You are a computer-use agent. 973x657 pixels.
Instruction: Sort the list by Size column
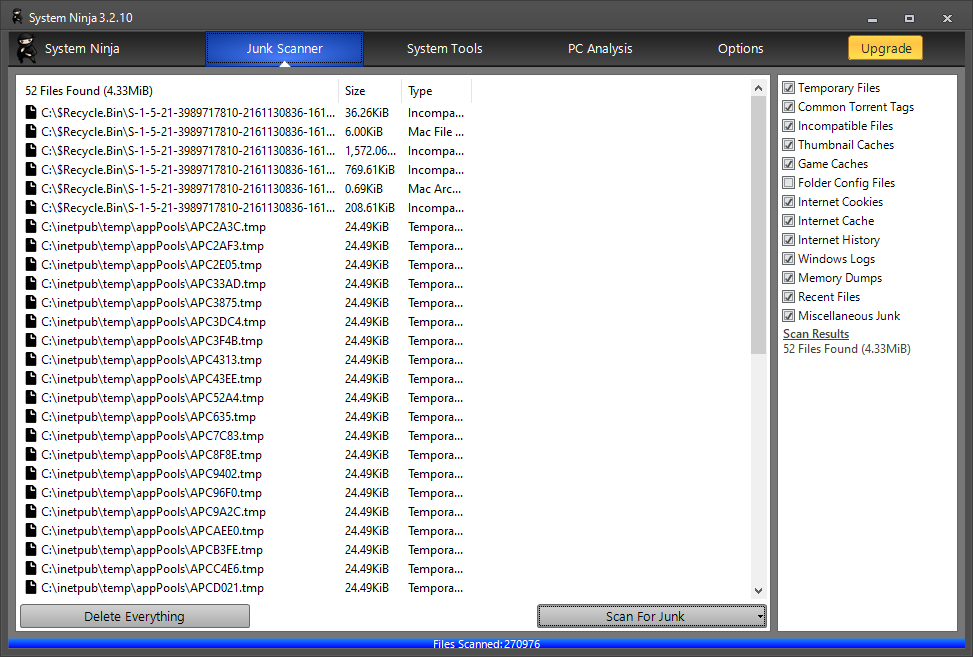click(x=370, y=91)
